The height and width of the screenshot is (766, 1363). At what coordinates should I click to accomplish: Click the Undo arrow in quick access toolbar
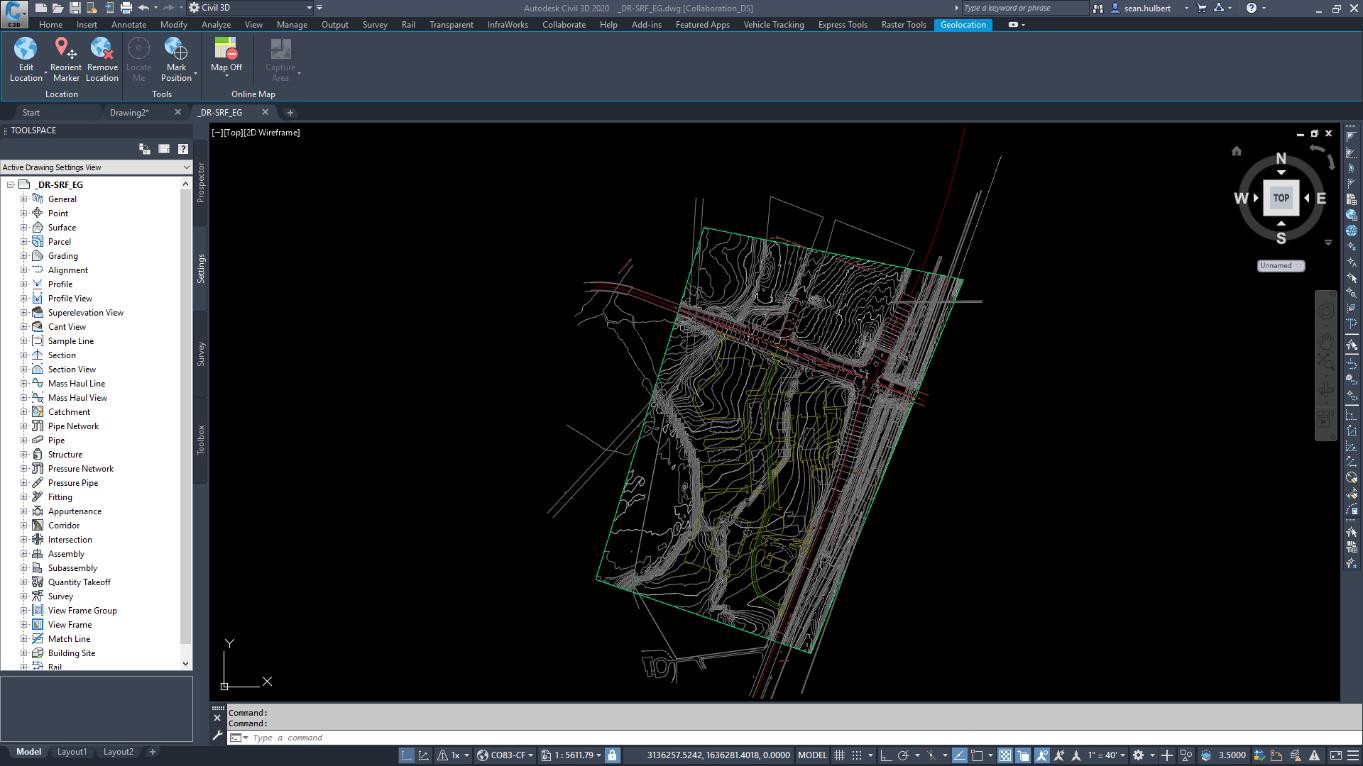143,8
